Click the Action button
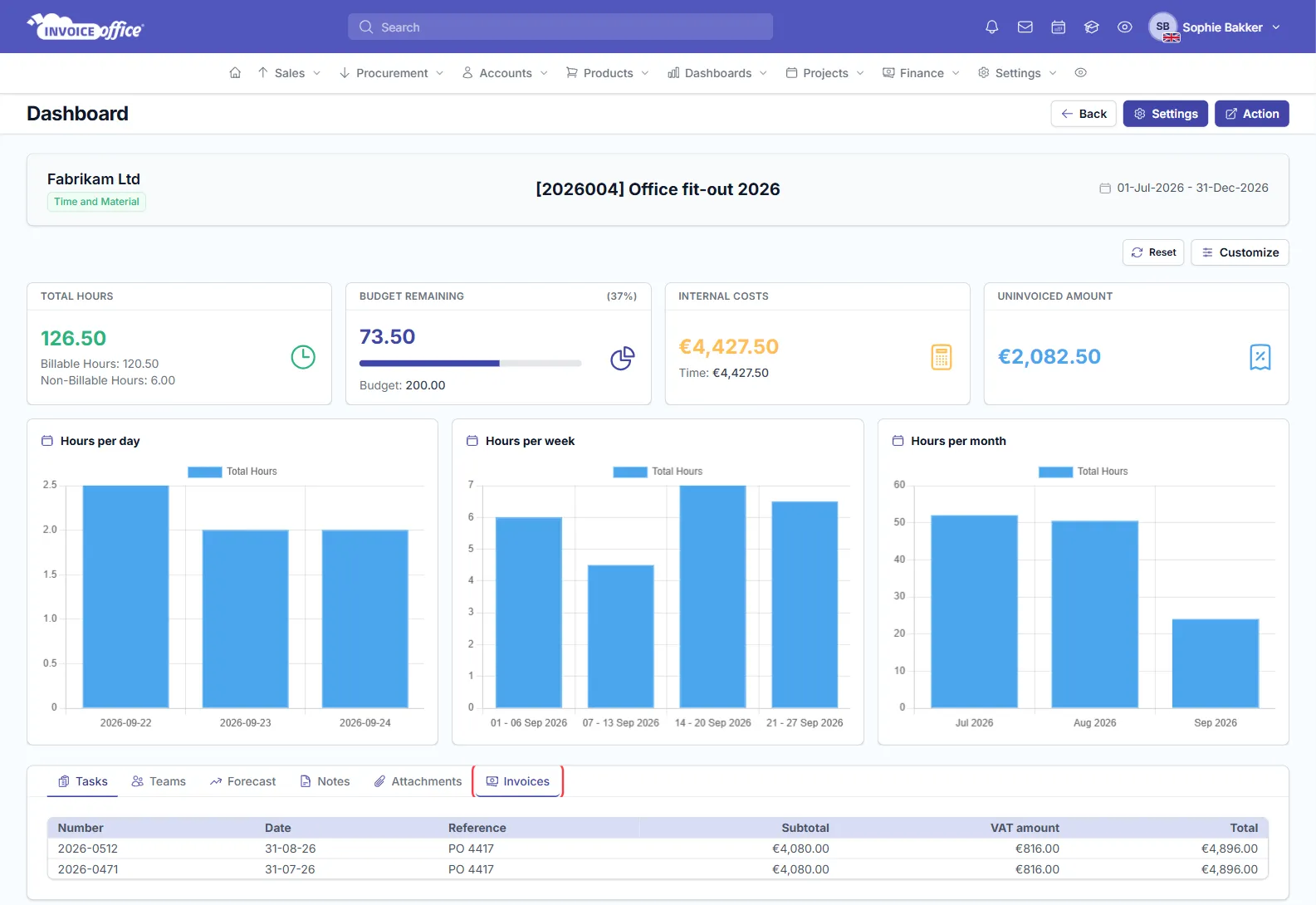The width and height of the screenshot is (1316, 905). 1252,114
